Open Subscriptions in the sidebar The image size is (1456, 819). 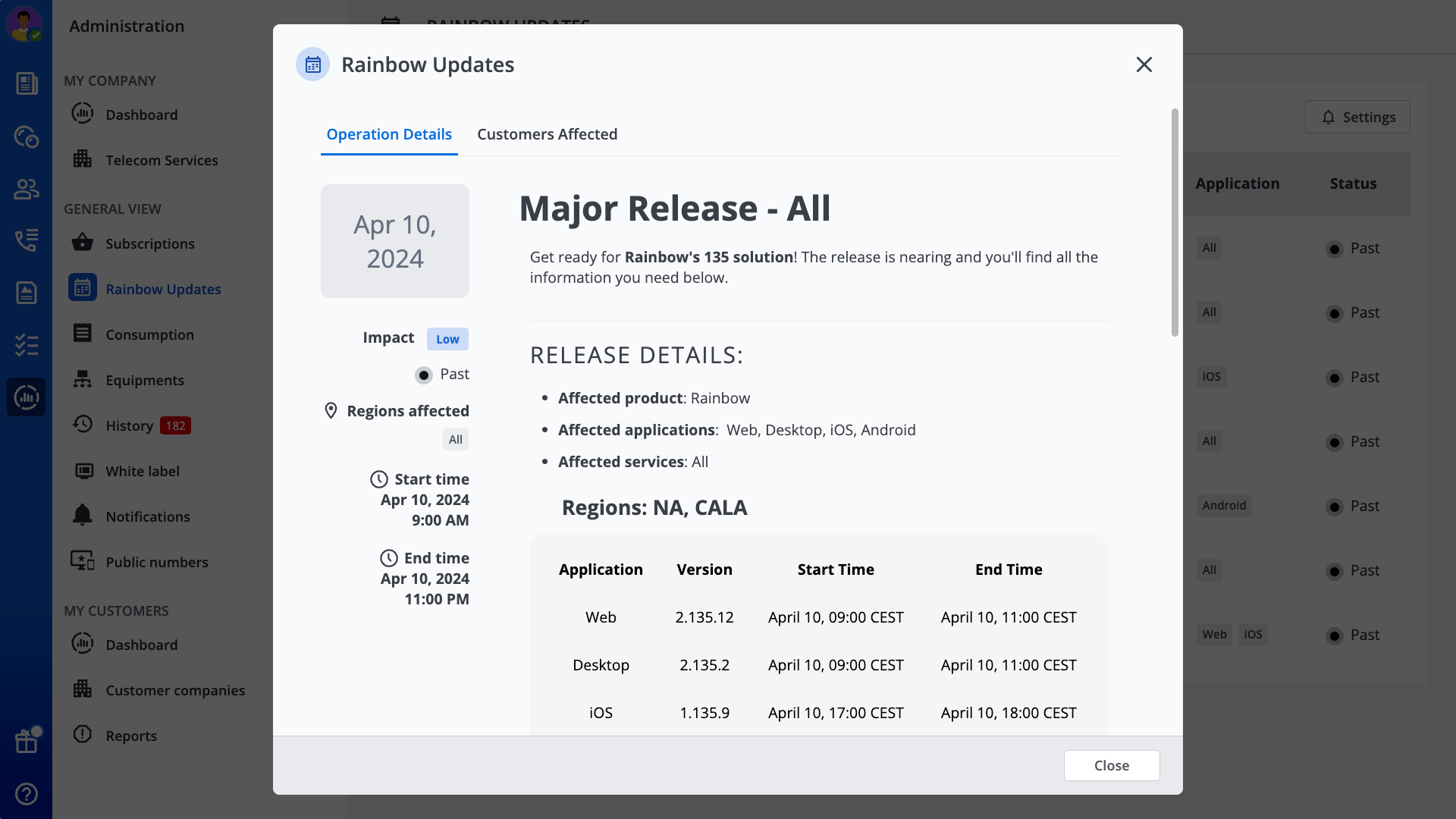(x=149, y=243)
